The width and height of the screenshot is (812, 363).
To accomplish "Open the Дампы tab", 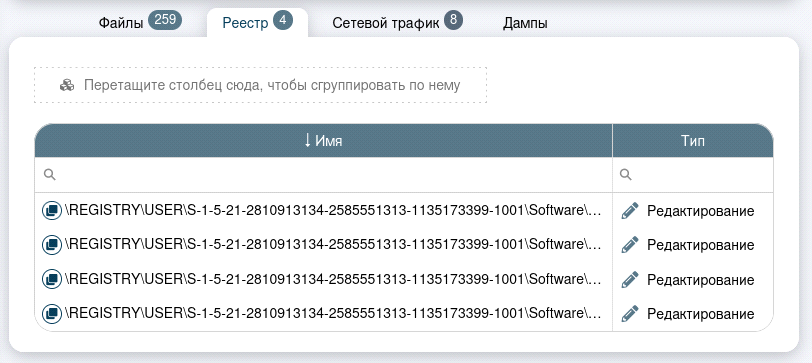I will click(x=525, y=23).
